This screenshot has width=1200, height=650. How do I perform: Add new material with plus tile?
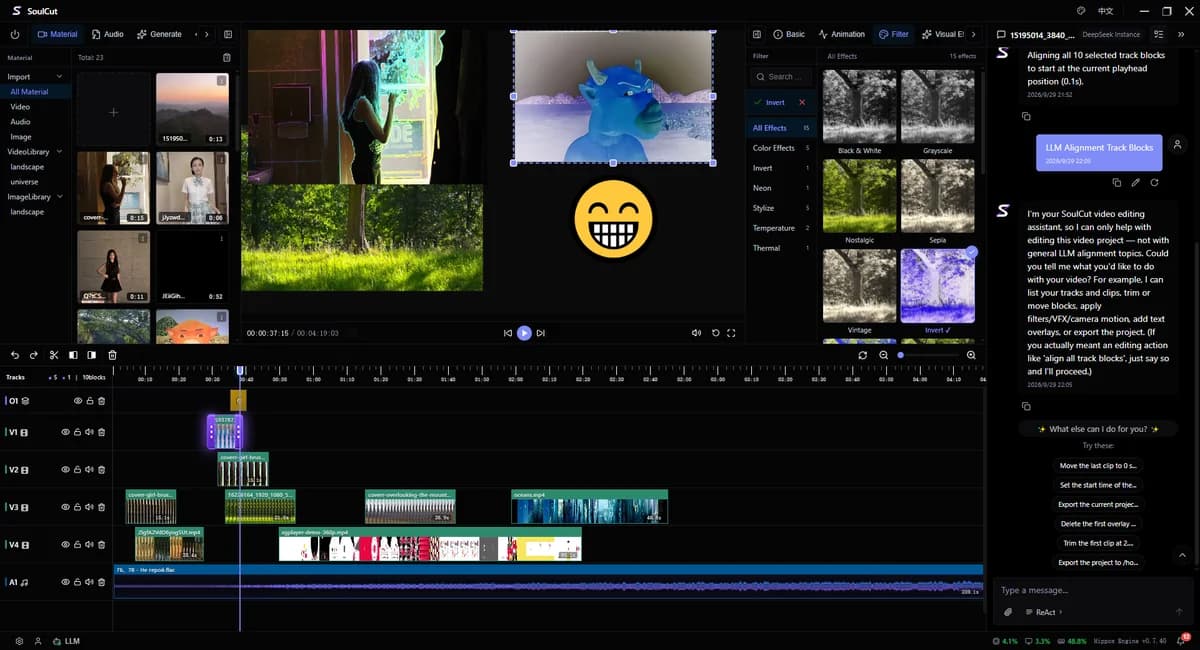[113, 112]
